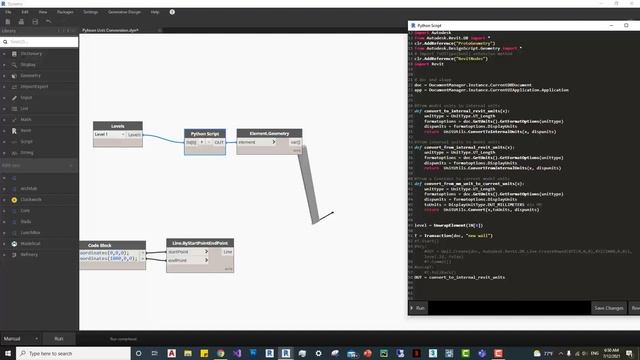Open the Level 1 dropdown in Levels node

[109, 134]
